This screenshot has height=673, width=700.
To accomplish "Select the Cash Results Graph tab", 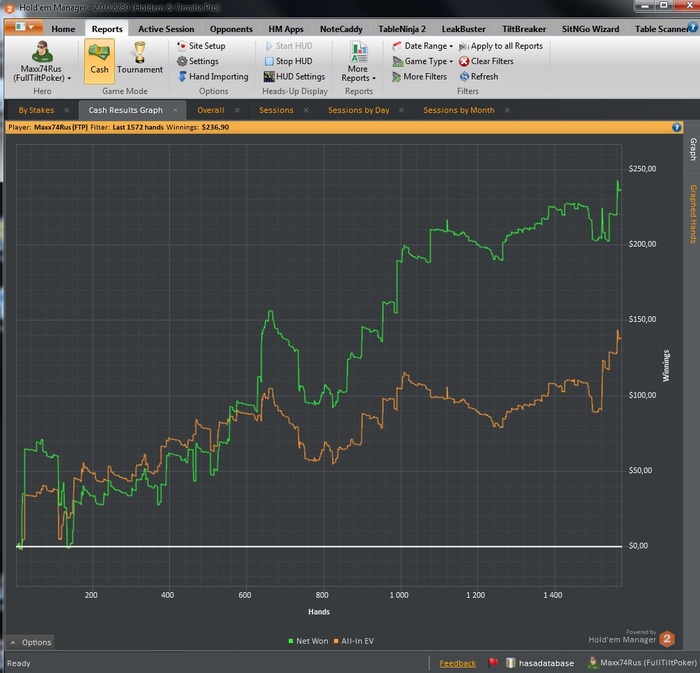I will pos(125,110).
